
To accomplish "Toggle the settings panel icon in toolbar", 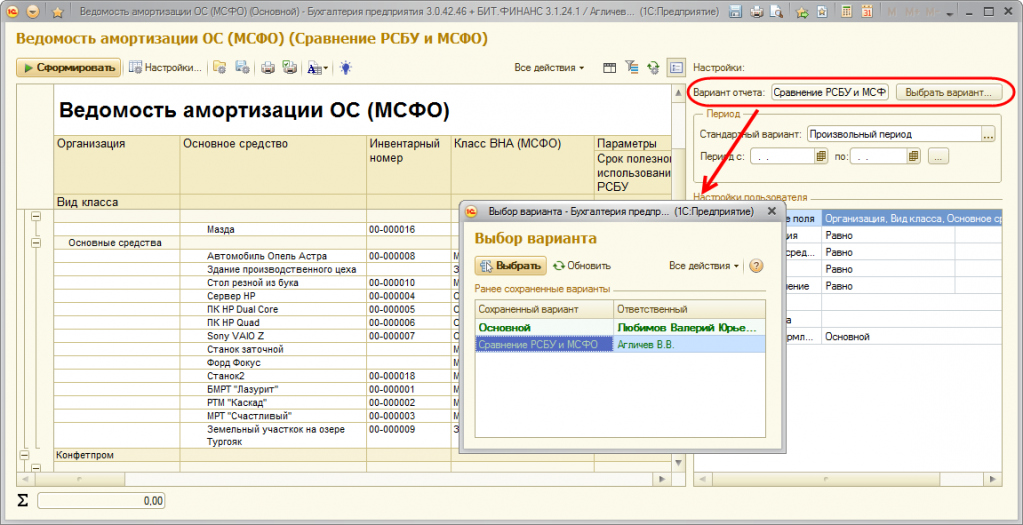I will [x=676, y=68].
